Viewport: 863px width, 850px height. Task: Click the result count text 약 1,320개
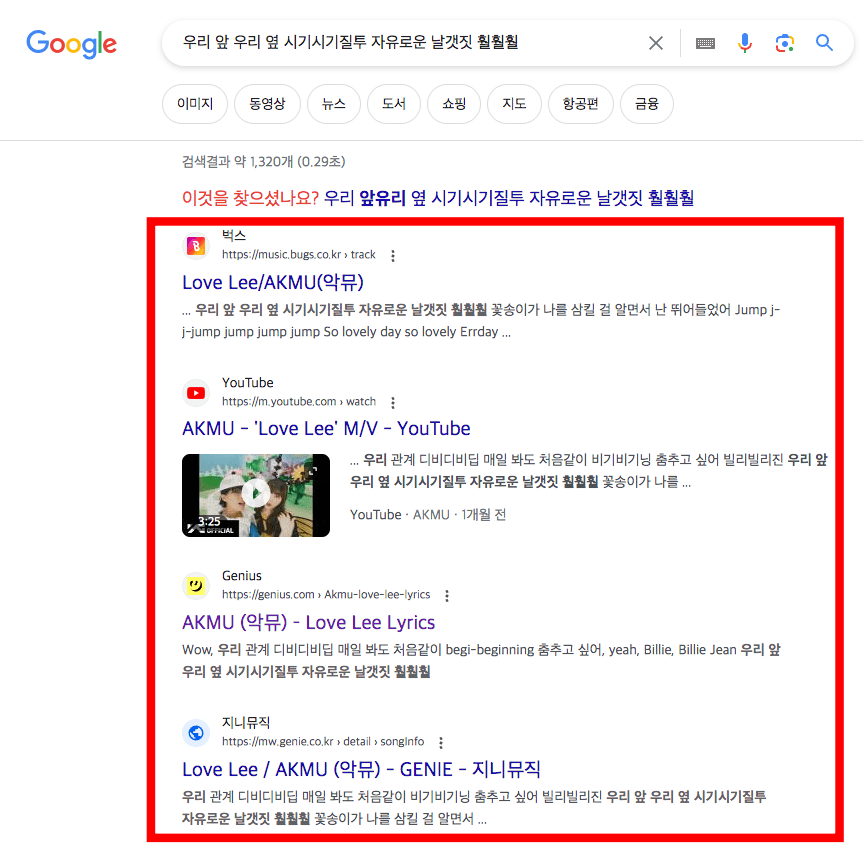click(263, 161)
